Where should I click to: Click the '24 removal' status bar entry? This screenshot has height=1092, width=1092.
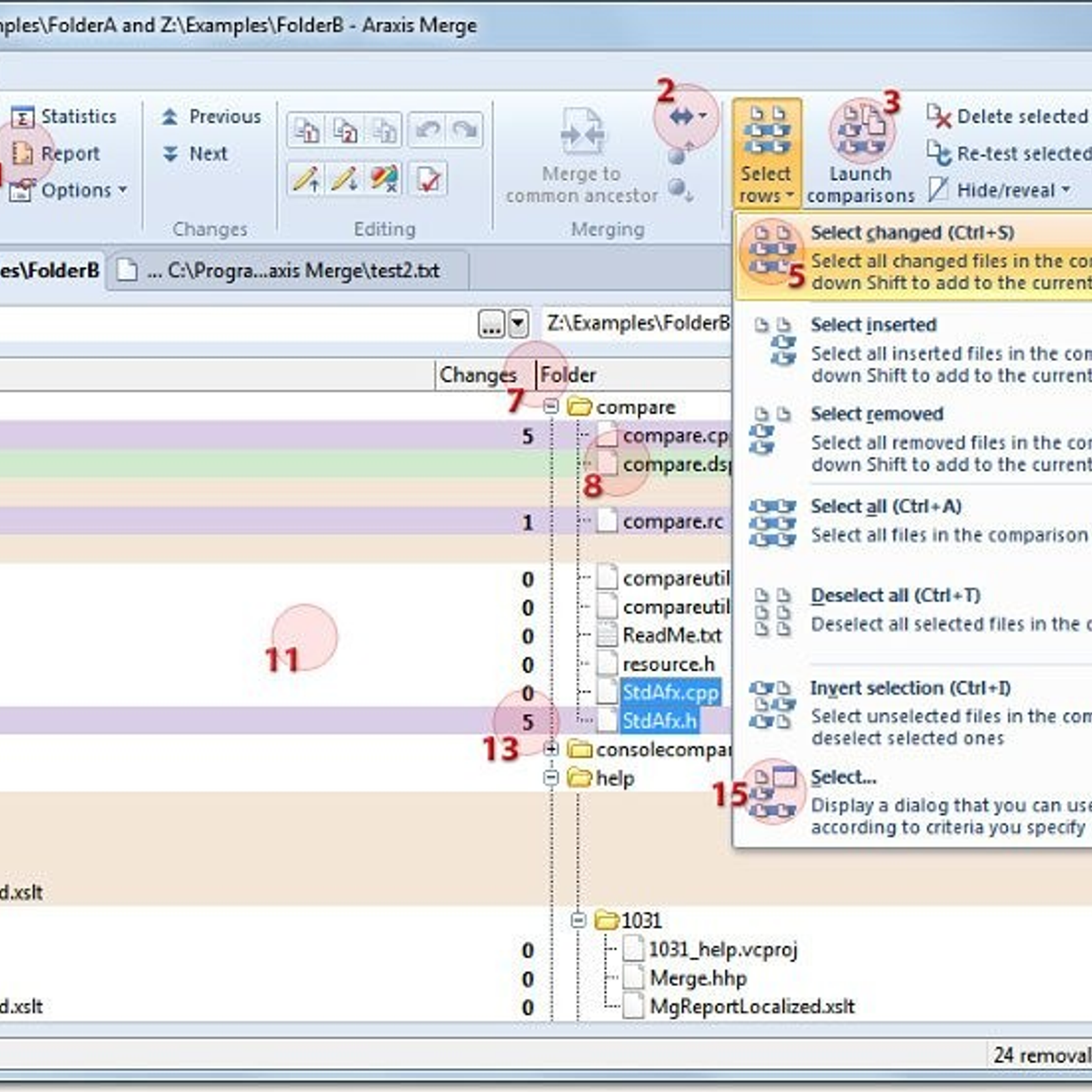[x=1042, y=1056]
